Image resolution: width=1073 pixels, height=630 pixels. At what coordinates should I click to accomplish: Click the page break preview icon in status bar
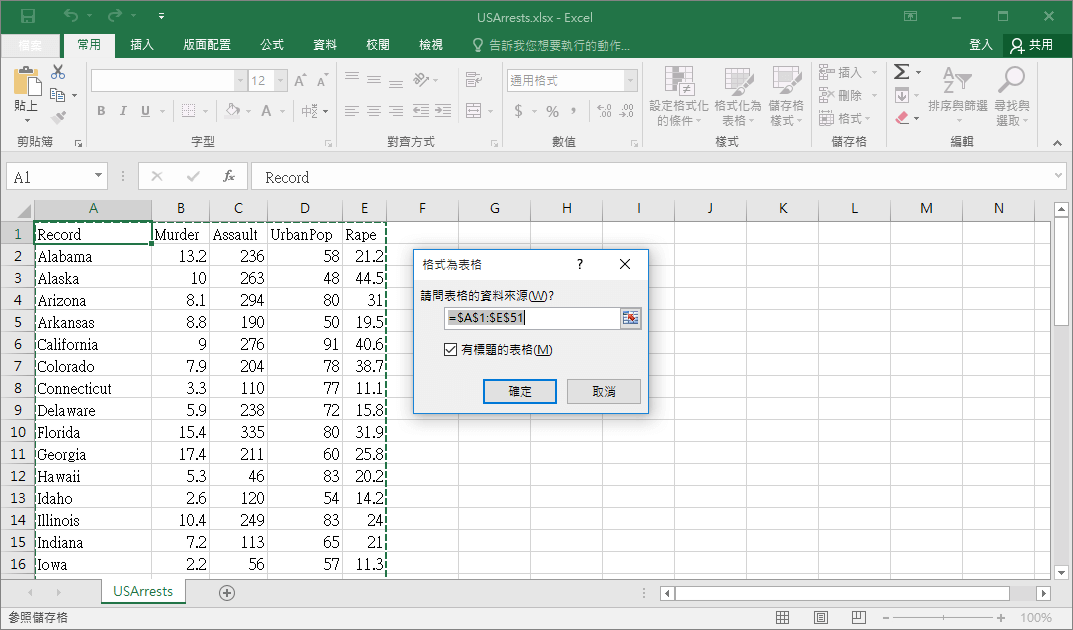pos(858,617)
